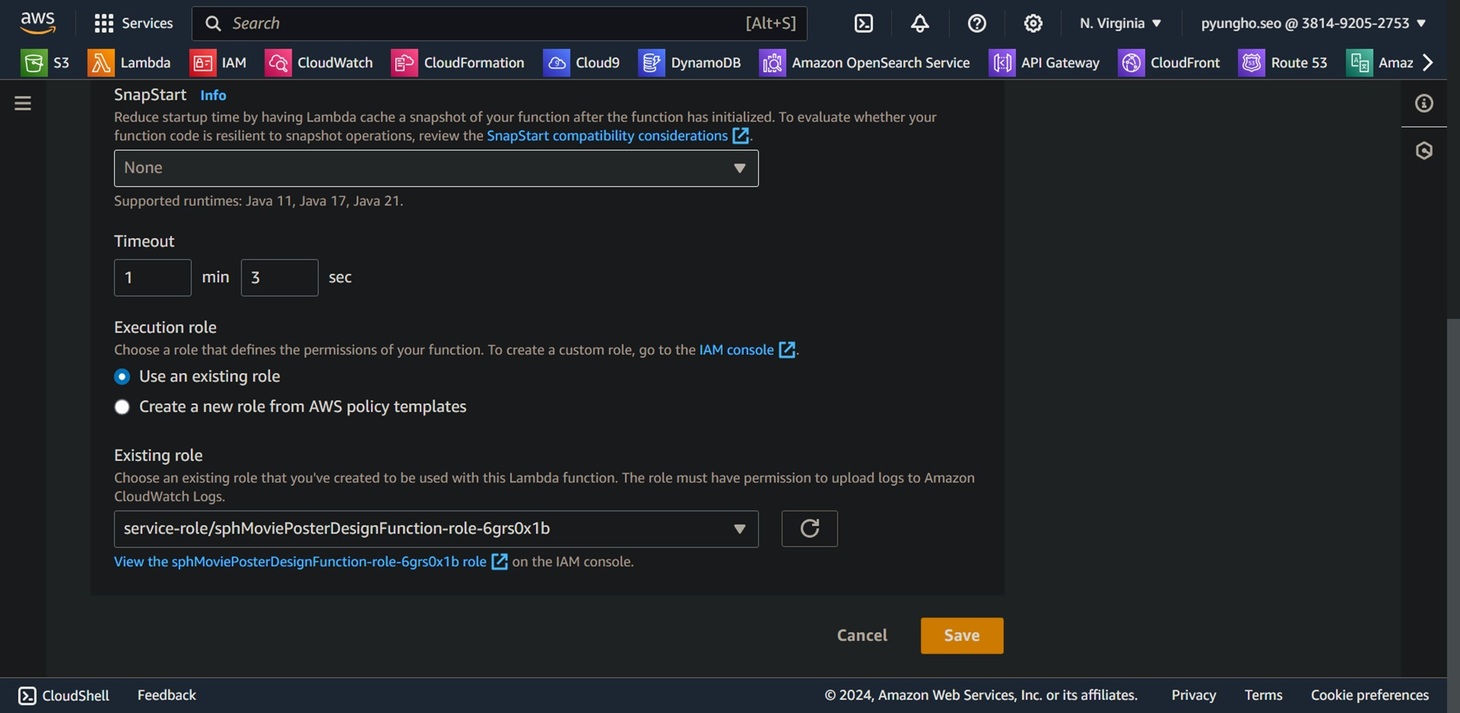1460x713 pixels.
Task: Open the SnapStart None dropdown
Action: tap(436, 168)
